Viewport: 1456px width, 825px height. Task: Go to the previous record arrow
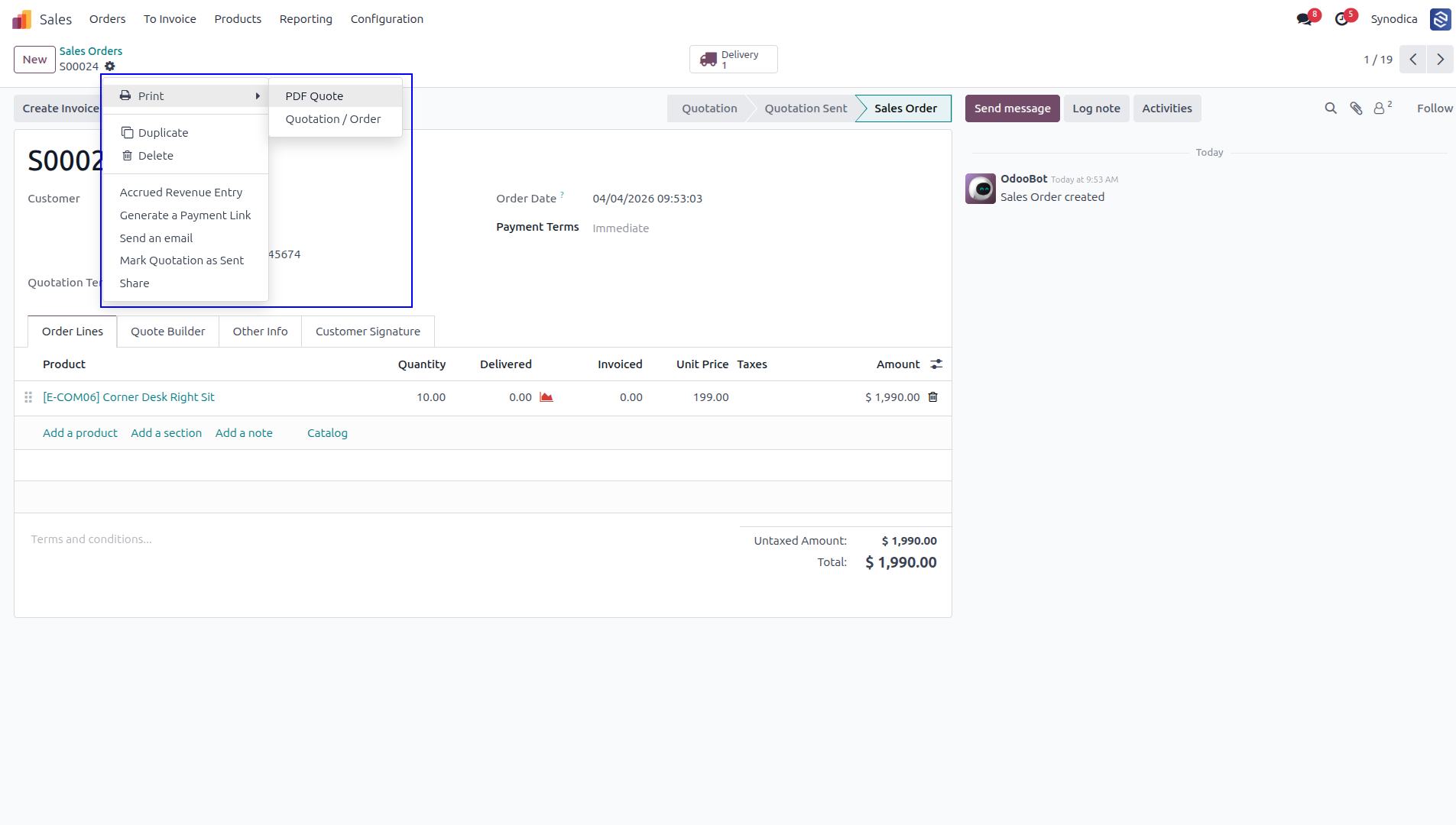(1413, 60)
